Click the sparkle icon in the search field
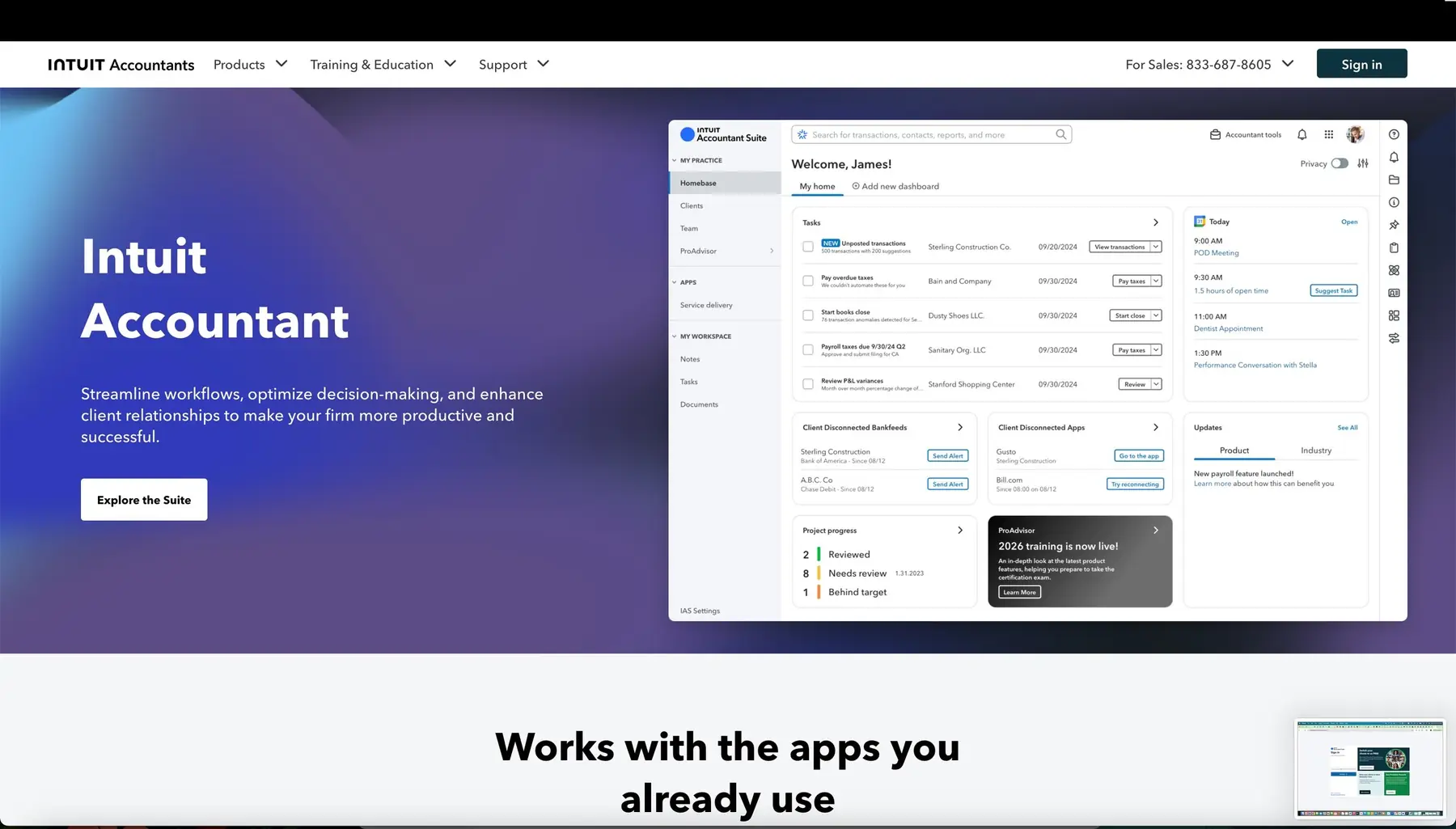Screen dimensions: 1456x829 pyautogui.click(x=802, y=134)
